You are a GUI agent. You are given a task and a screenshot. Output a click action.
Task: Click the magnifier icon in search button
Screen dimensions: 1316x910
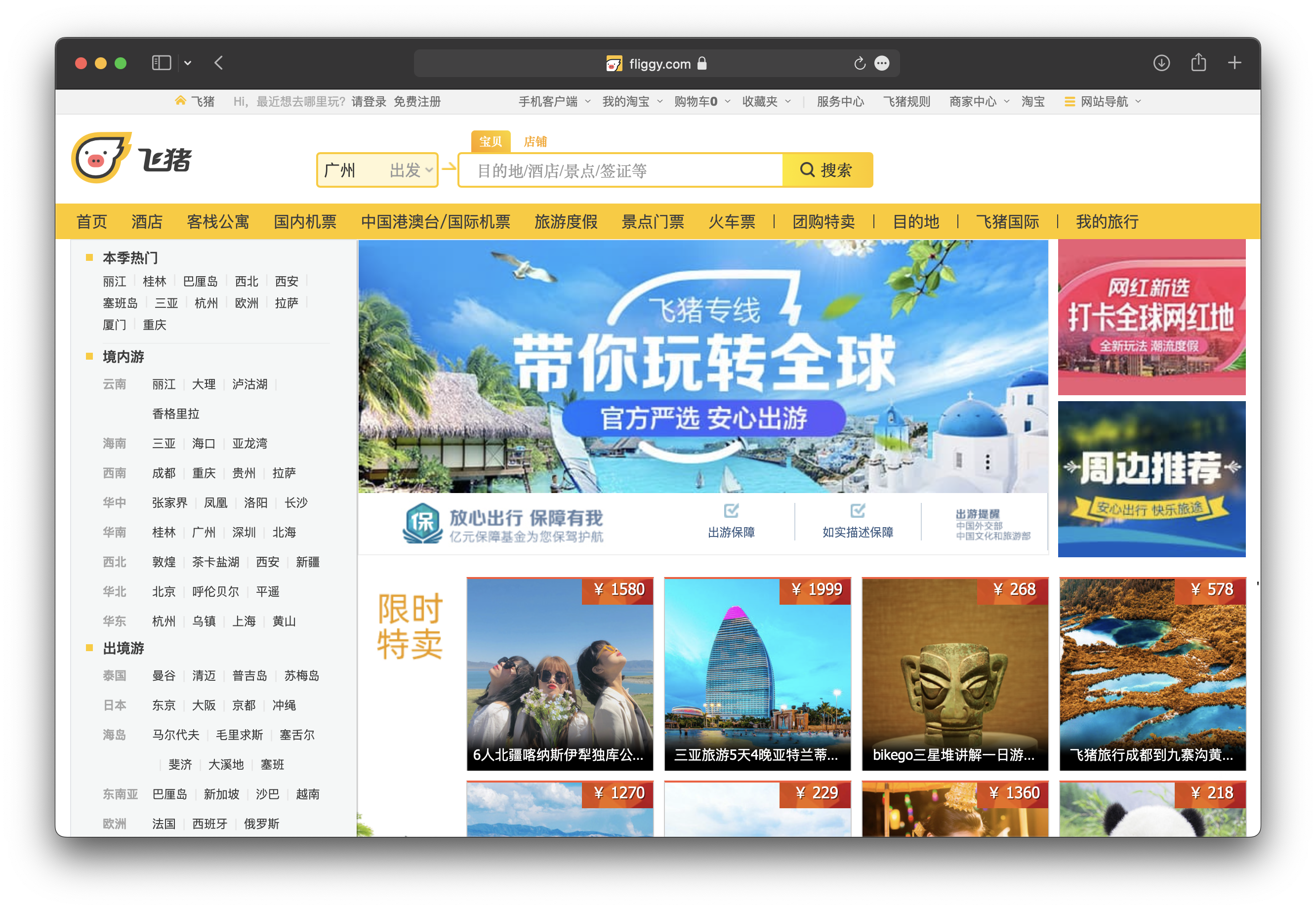pos(807,170)
